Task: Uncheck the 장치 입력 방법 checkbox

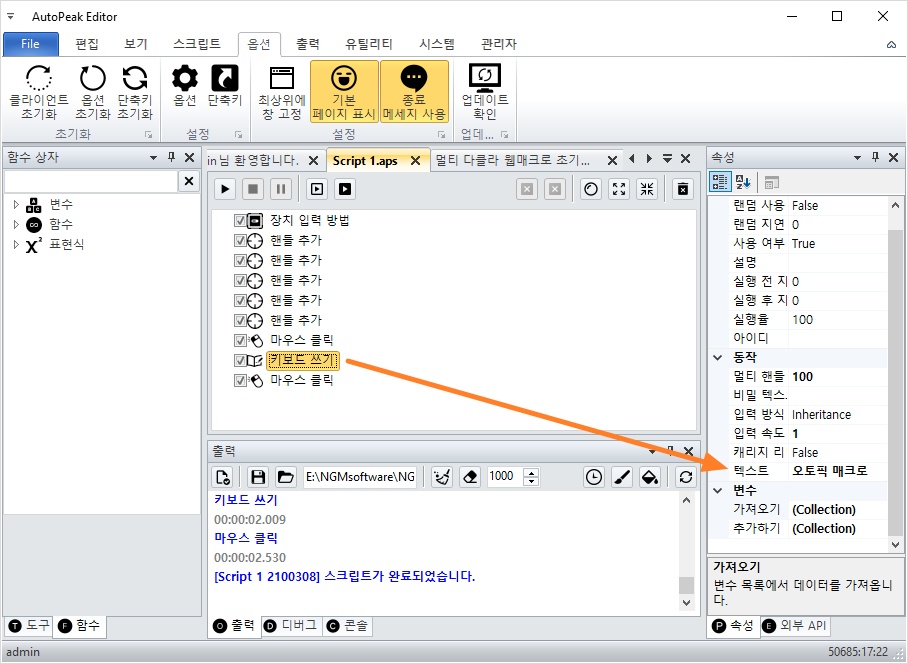Action: tap(240, 221)
